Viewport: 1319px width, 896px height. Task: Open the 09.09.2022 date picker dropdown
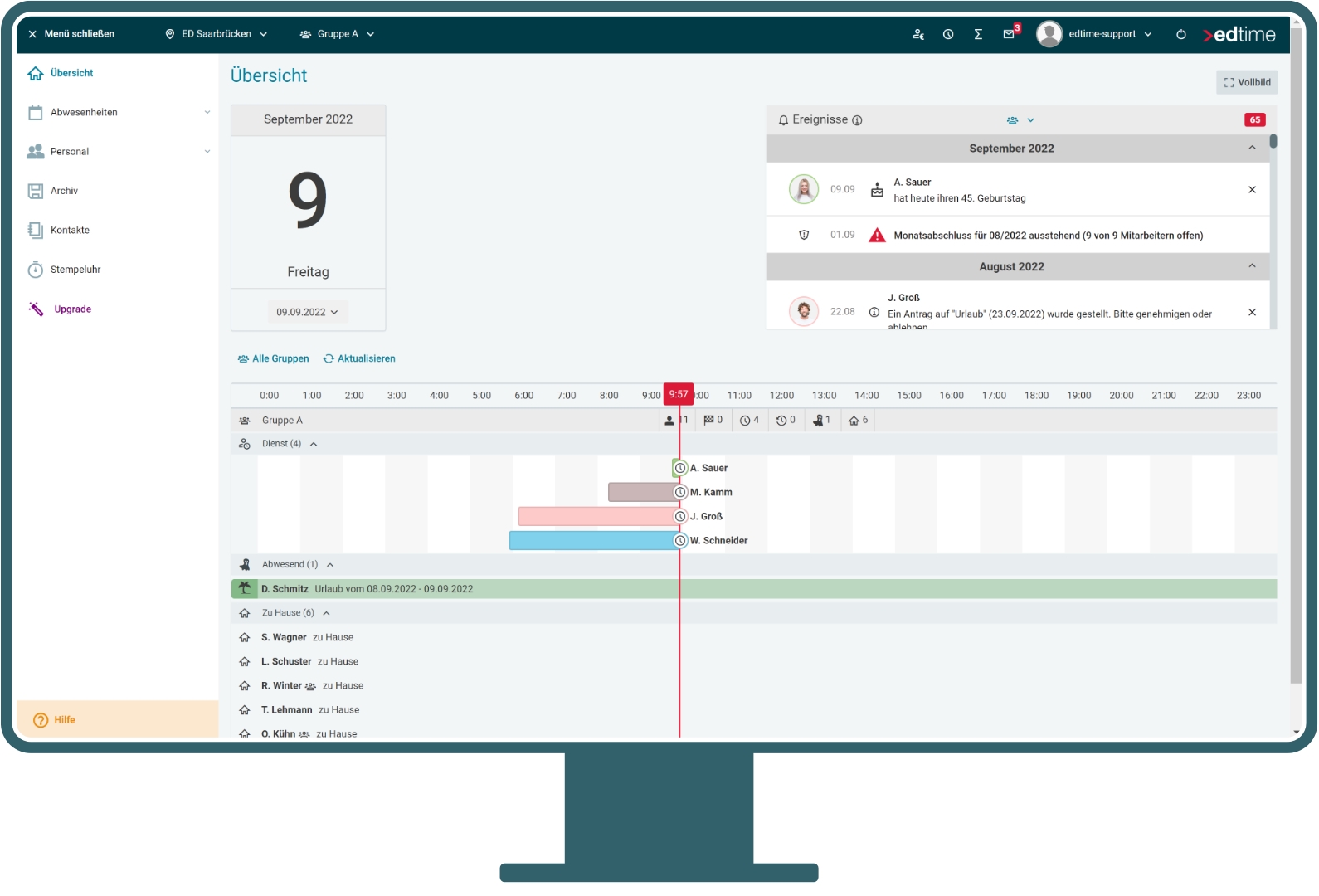point(308,313)
